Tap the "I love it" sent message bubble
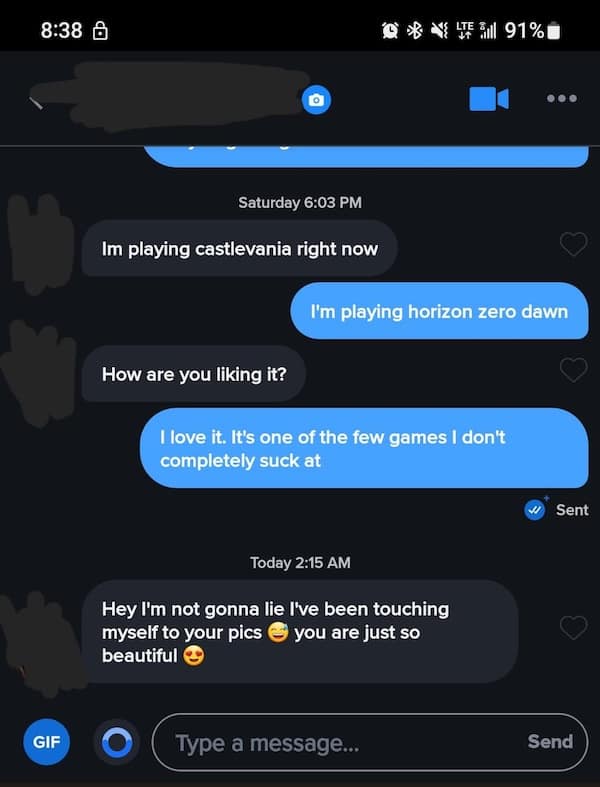This screenshot has width=600, height=787. [364, 448]
